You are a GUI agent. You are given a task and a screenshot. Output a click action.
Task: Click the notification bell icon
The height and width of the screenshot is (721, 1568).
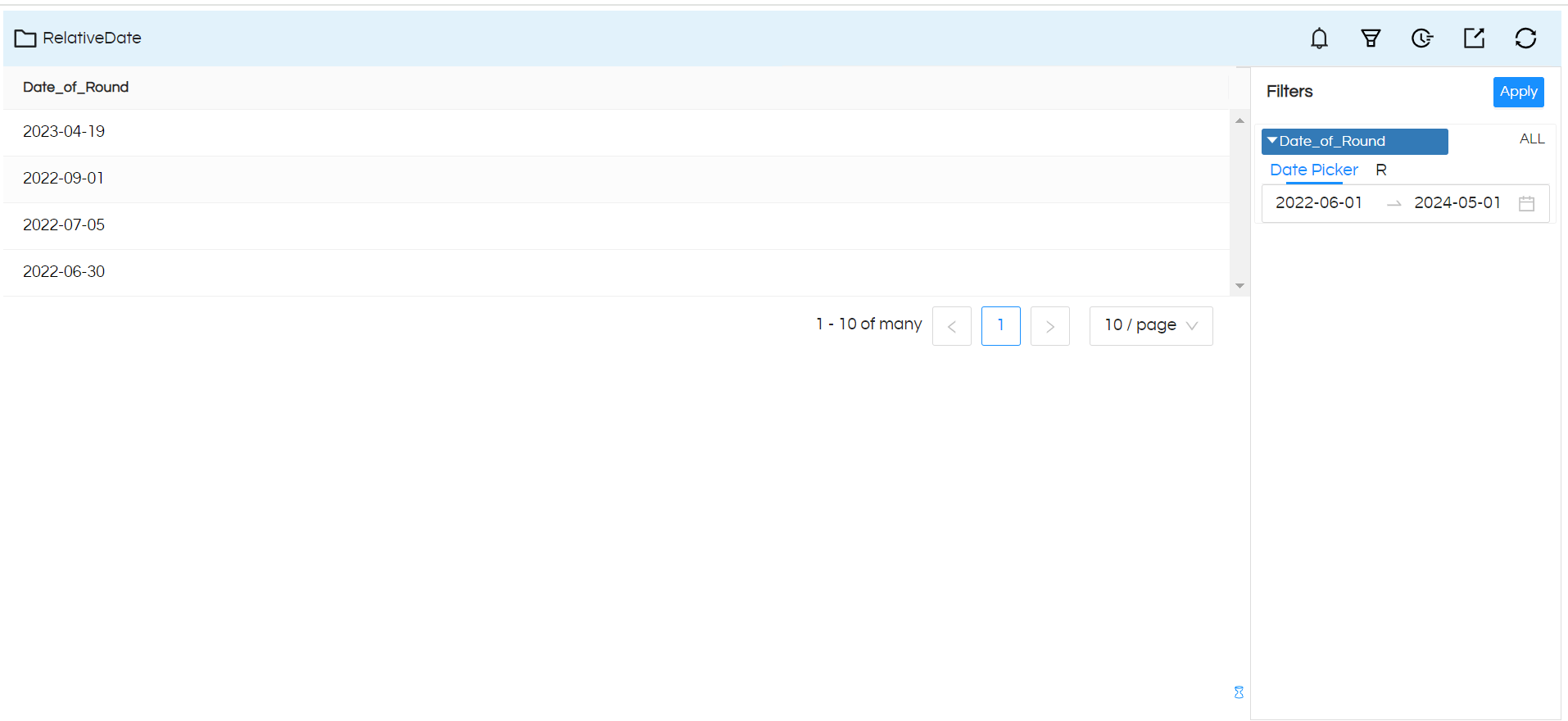[1319, 39]
